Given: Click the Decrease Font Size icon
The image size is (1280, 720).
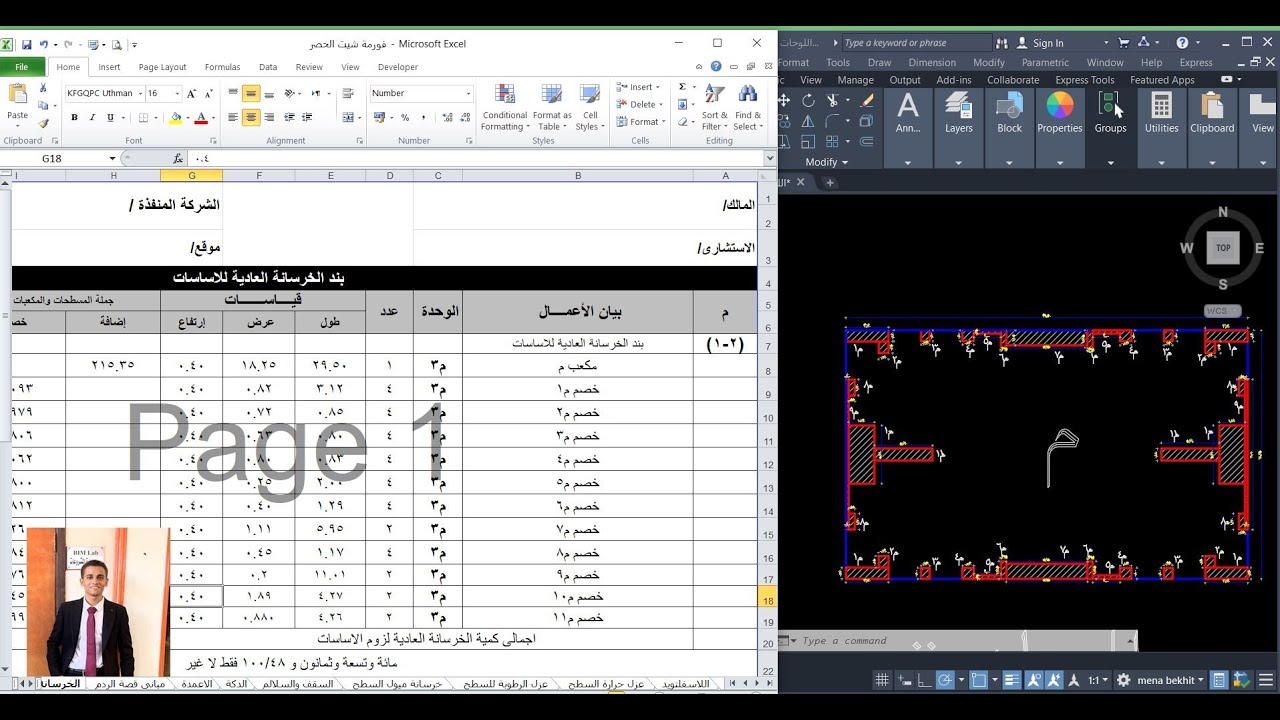Looking at the screenshot, I should (x=207, y=93).
